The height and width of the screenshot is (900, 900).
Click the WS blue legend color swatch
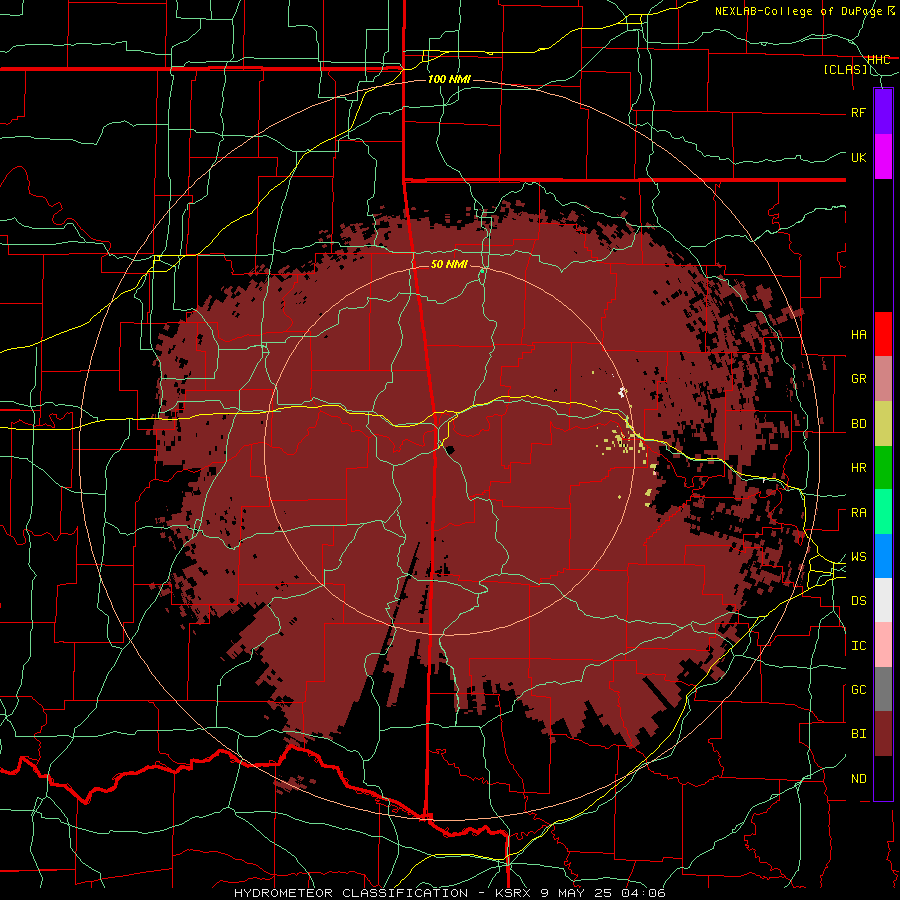point(883,556)
